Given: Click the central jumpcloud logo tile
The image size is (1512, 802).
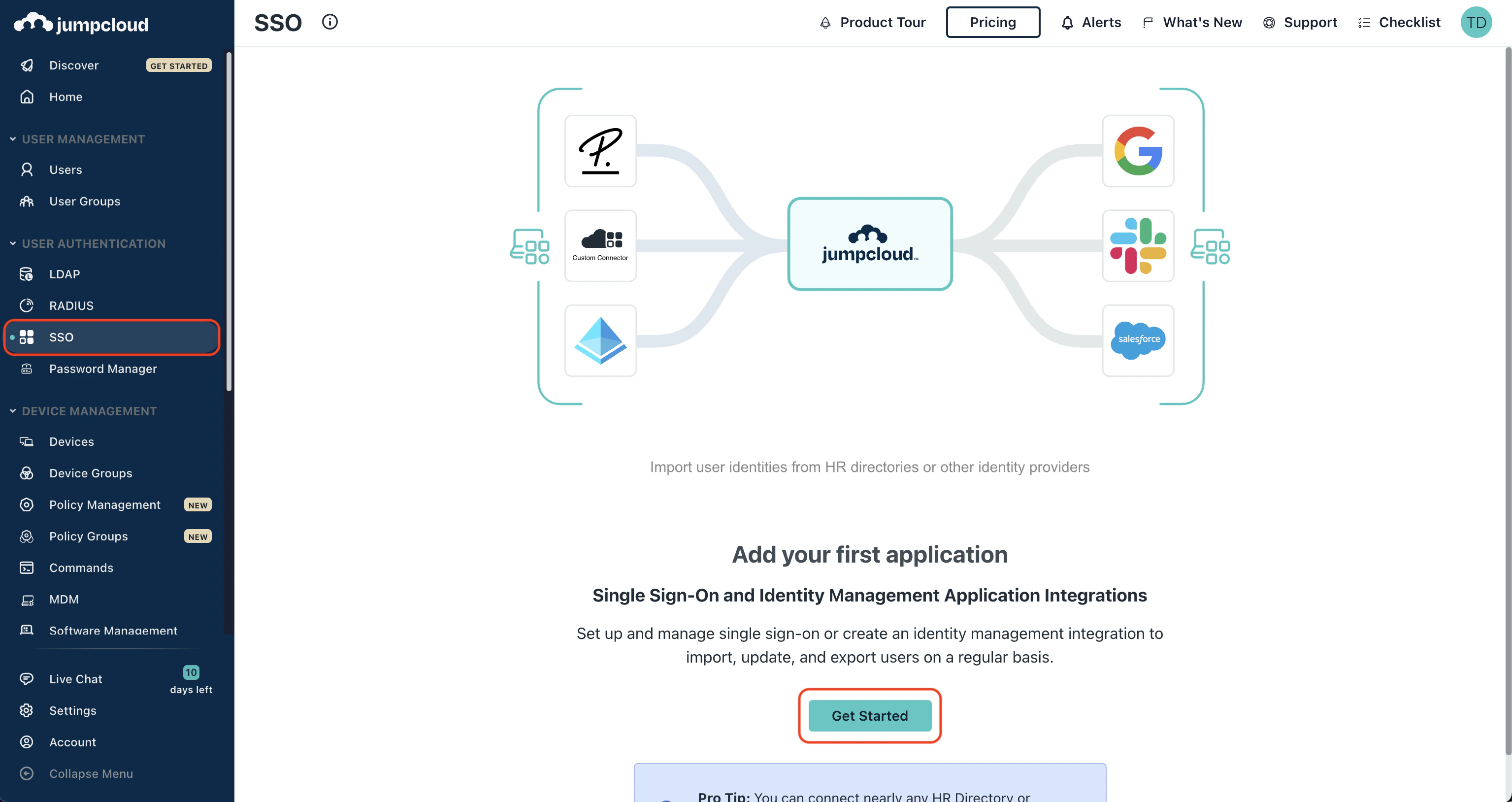Looking at the screenshot, I should [870, 244].
